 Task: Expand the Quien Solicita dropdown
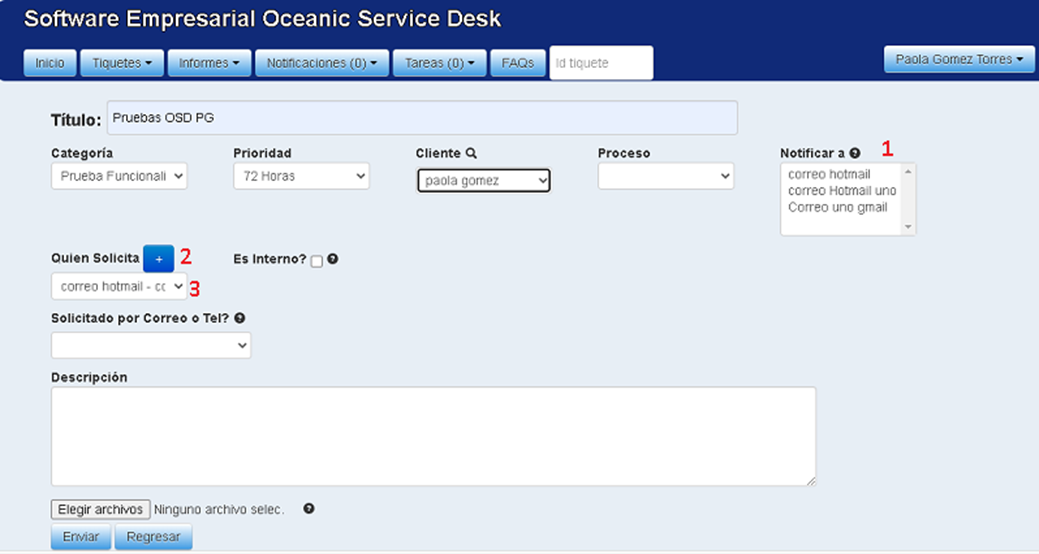[119, 287]
